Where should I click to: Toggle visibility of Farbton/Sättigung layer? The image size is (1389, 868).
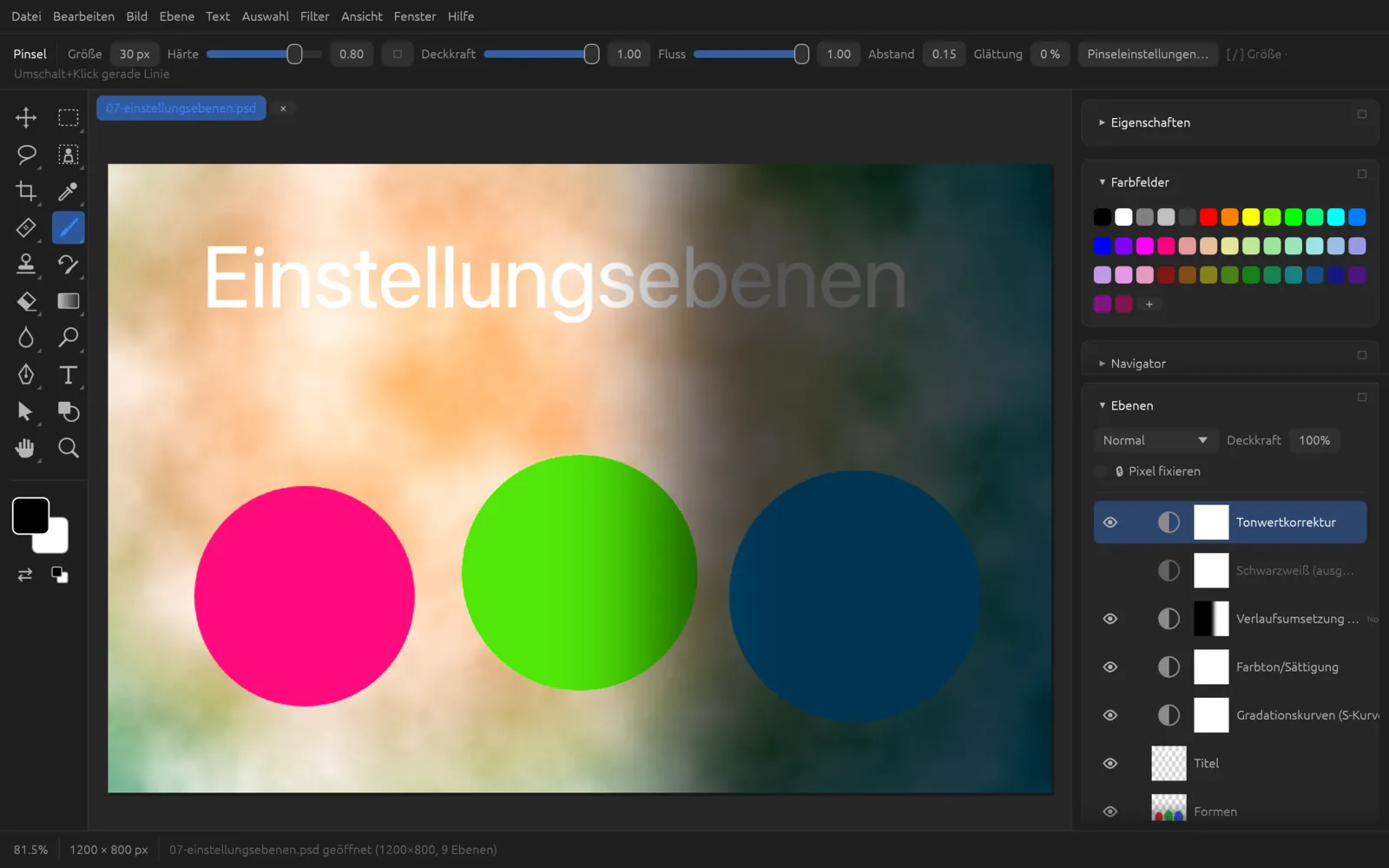(1110, 667)
